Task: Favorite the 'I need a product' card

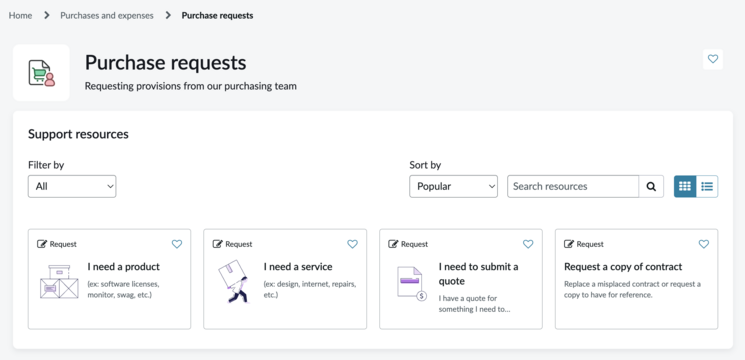Action: tap(177, 244)
